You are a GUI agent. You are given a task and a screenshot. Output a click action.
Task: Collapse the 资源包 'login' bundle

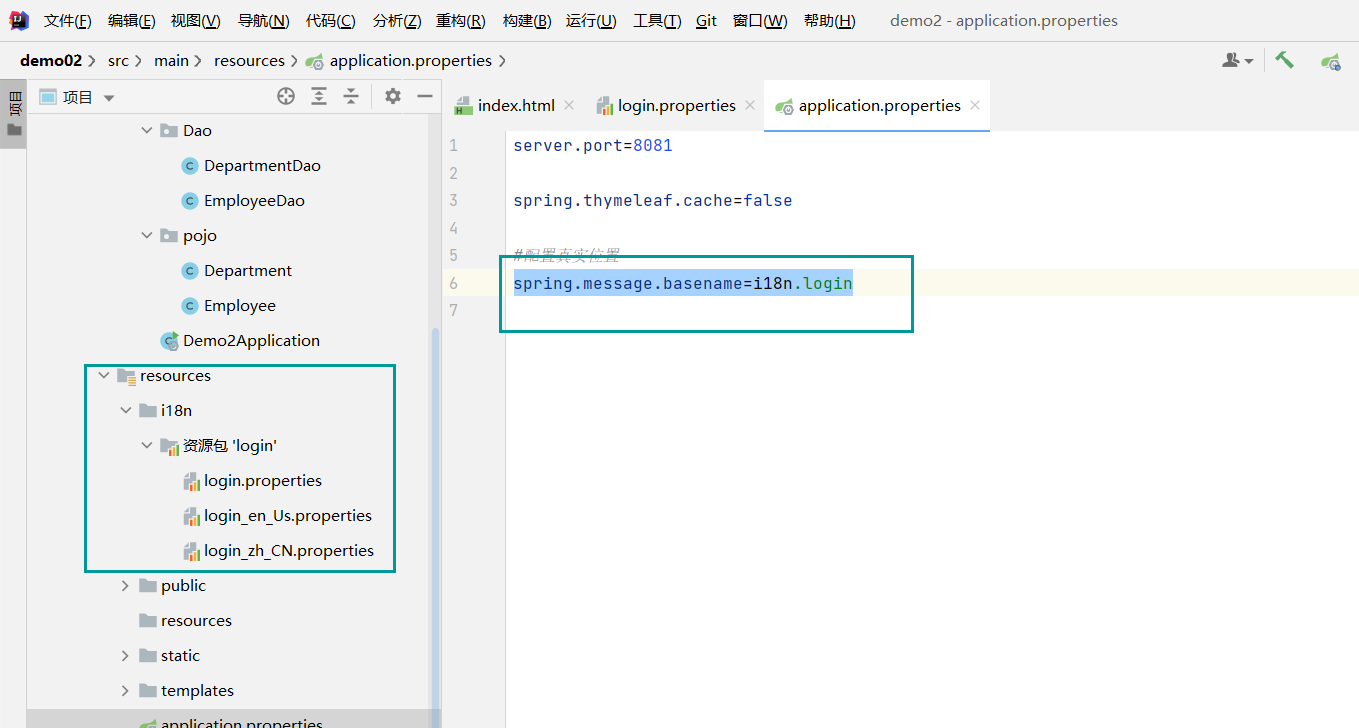pyautogui.click(x=147, y=446)
